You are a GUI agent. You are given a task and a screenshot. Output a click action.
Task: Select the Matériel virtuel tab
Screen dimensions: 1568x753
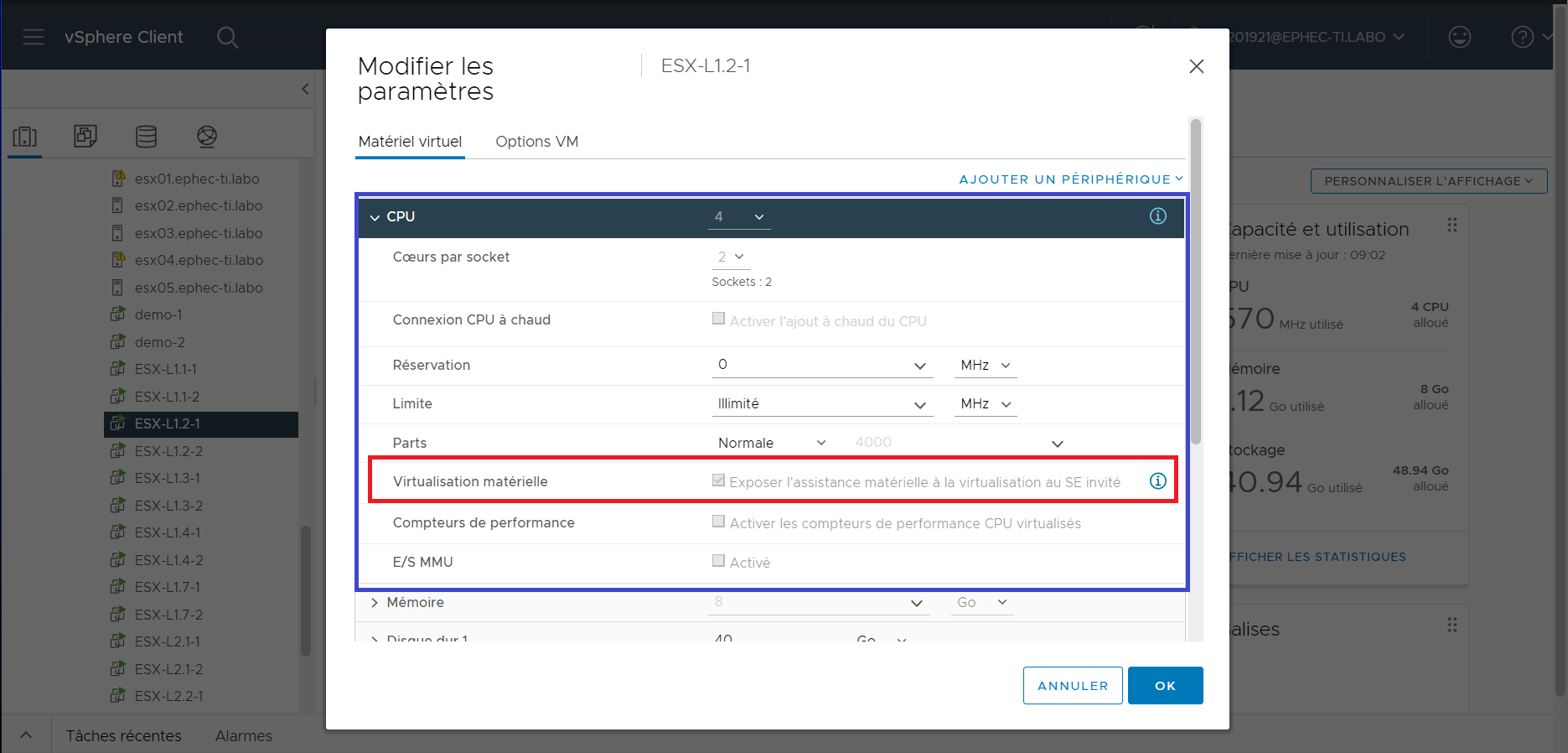(x=410, y=142)
